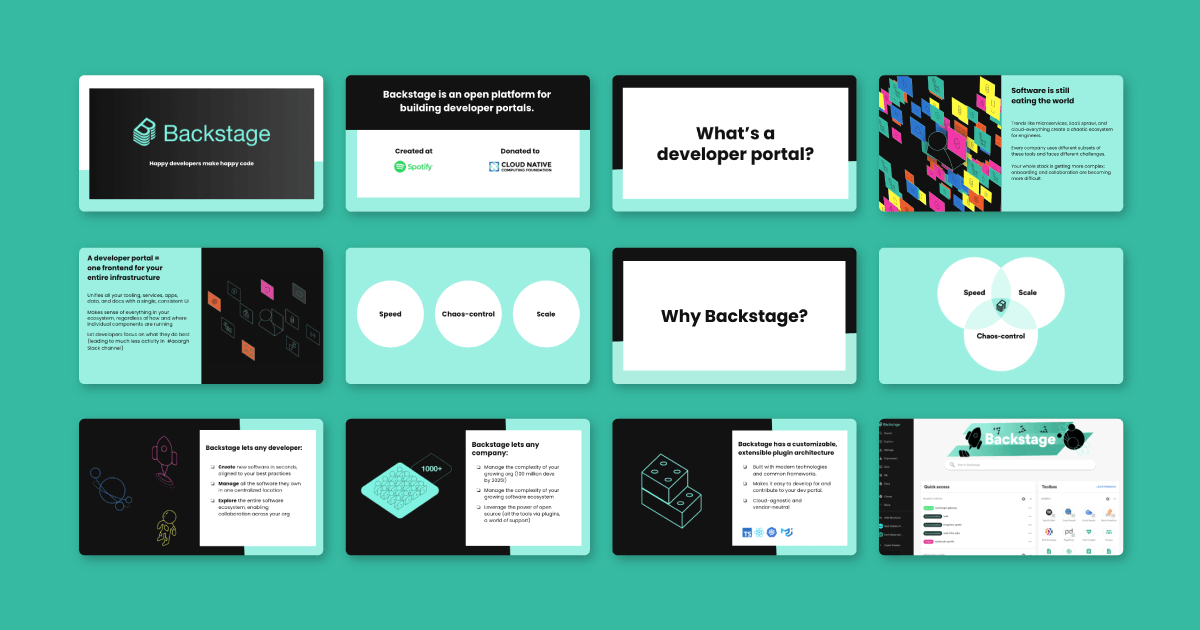
Task: Click the black rocket in the Backstage homepage banner
Action: tap(974, 438)
